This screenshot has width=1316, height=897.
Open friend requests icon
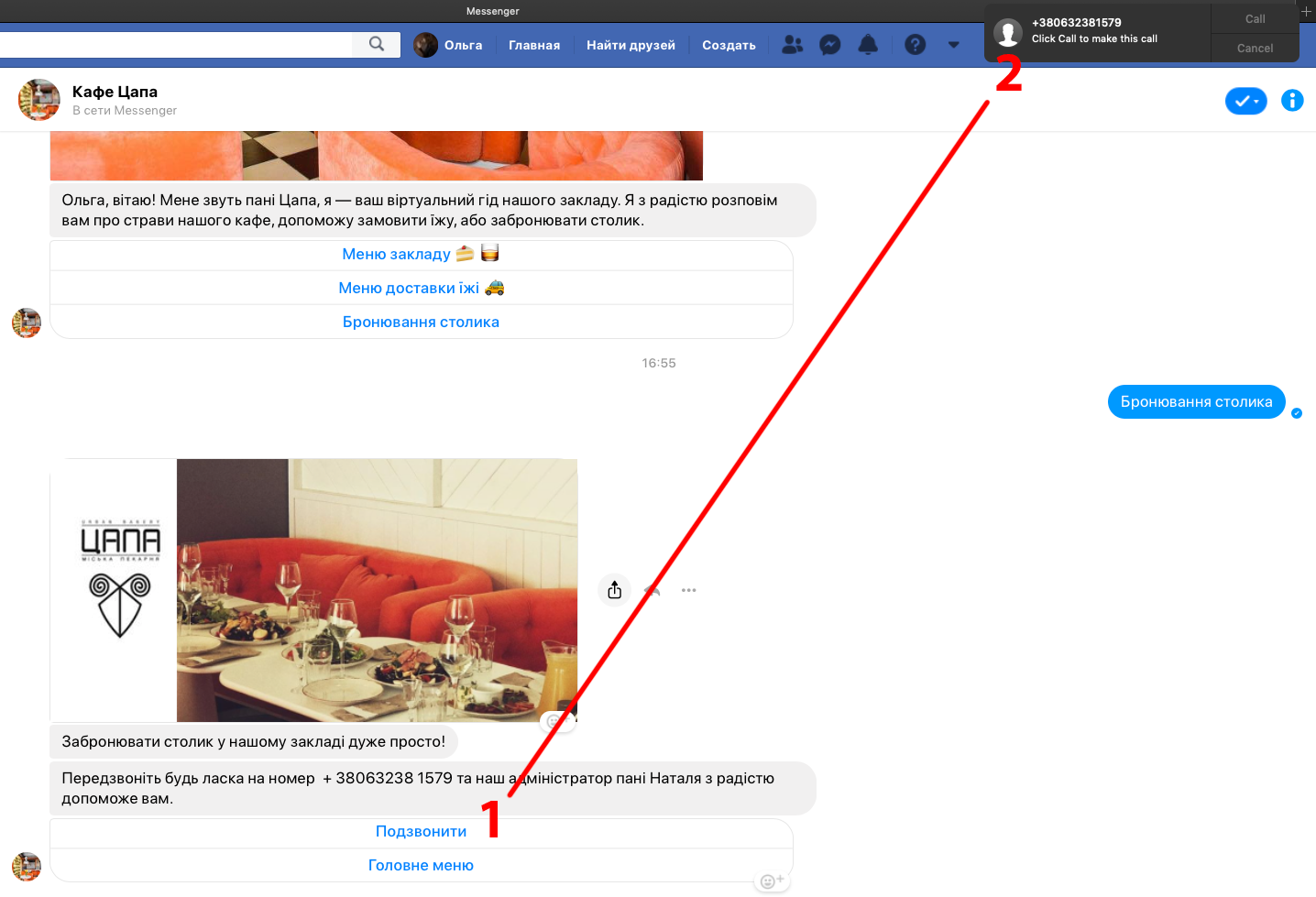[793, 45]
